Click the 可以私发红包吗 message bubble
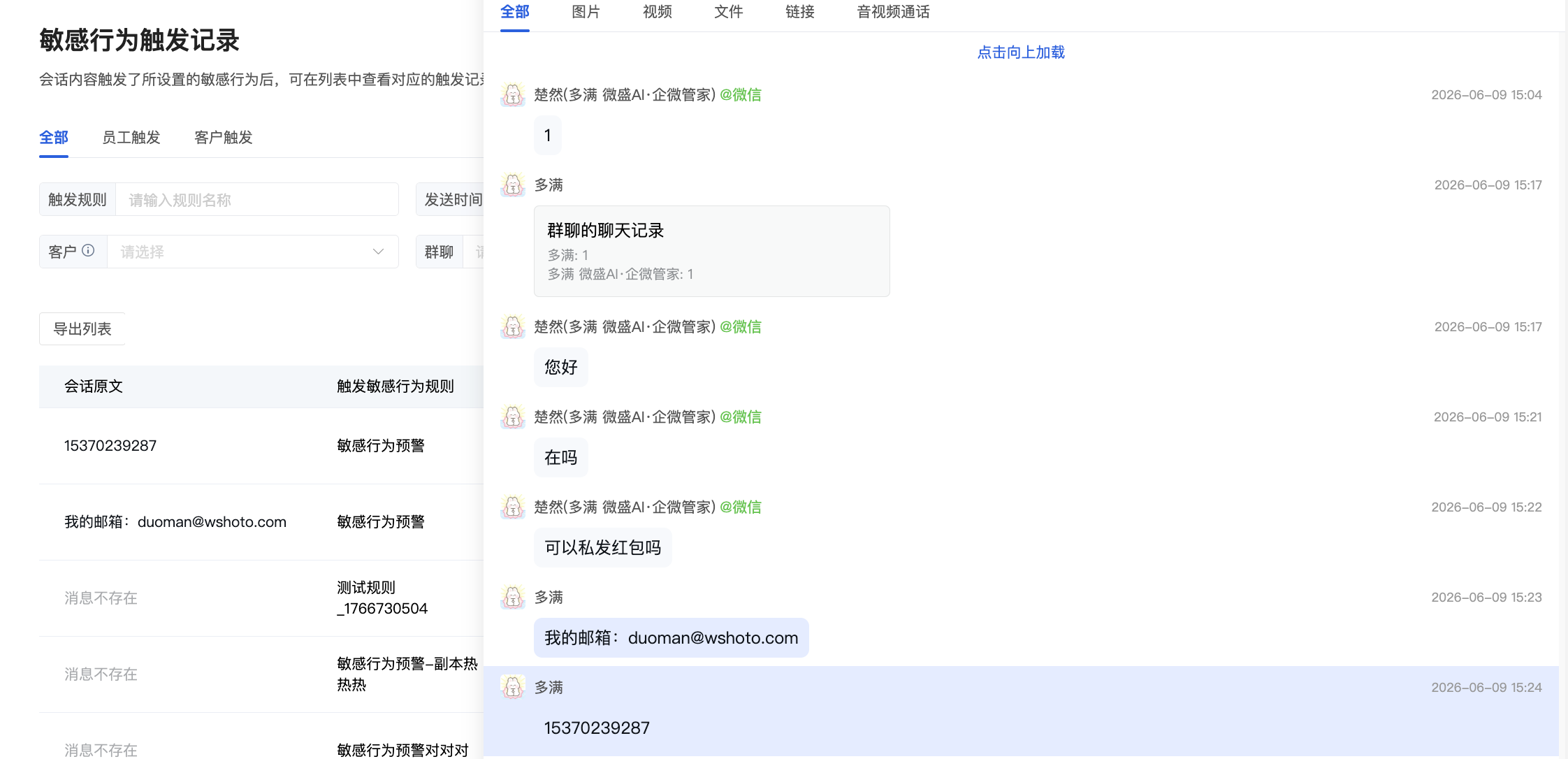The height and width of the screenshot is (759, 1568). pyautogui.click(x=603, y=547)
